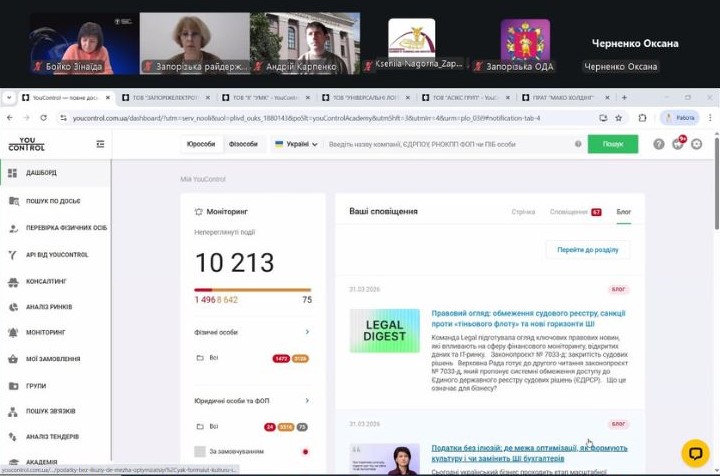Bookmark the page with the star icon
This screenshot has height=476, width=720.
pos(619,118)
